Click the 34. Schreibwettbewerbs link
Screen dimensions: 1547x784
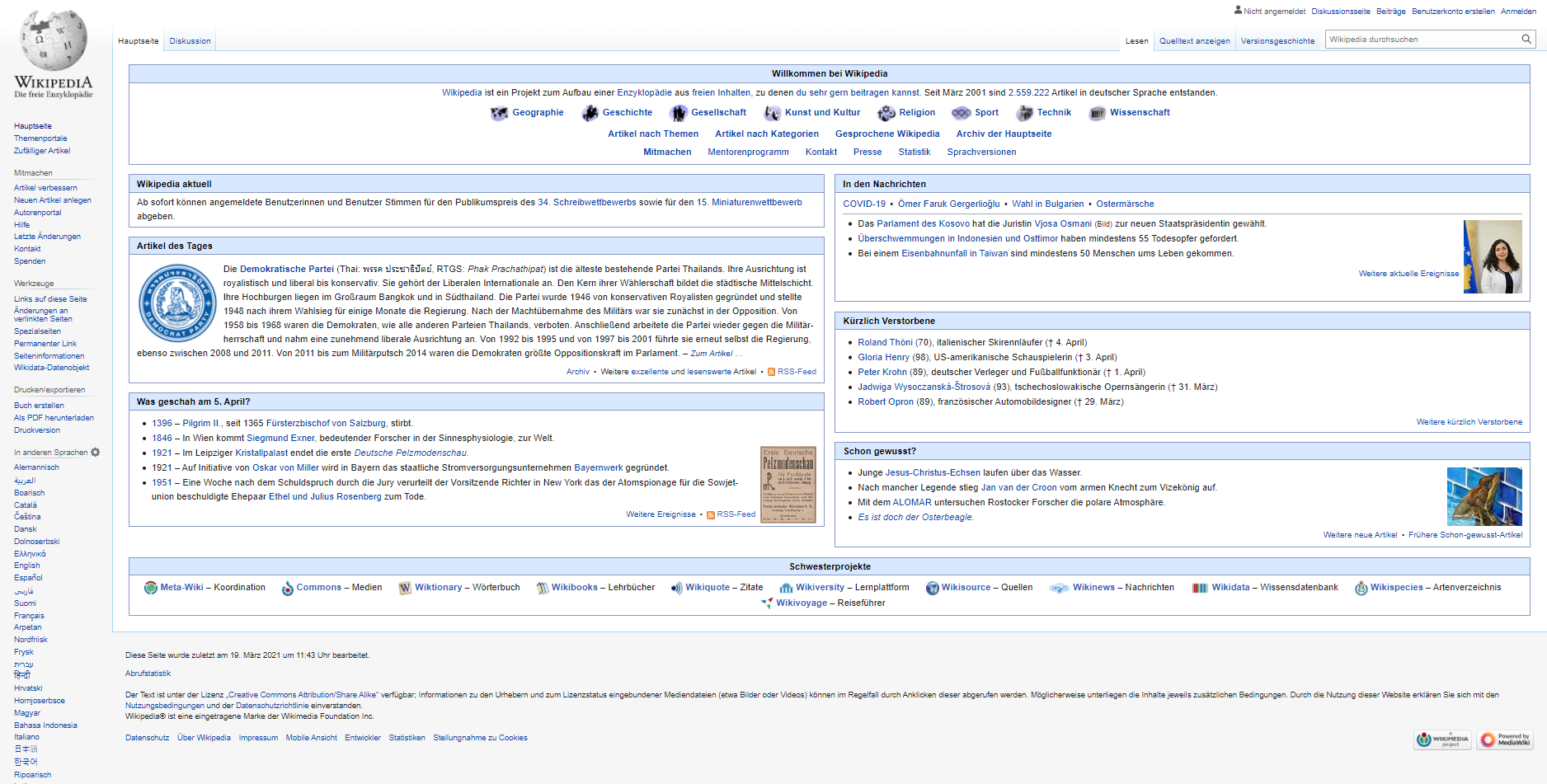pyautogui.click(x=587, y=203)
